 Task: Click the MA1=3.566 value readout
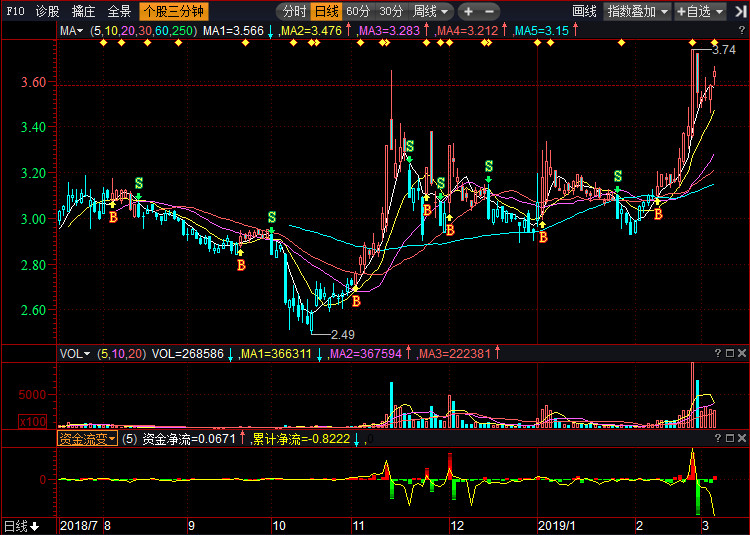pyautogui.click(x=233, y=31)
